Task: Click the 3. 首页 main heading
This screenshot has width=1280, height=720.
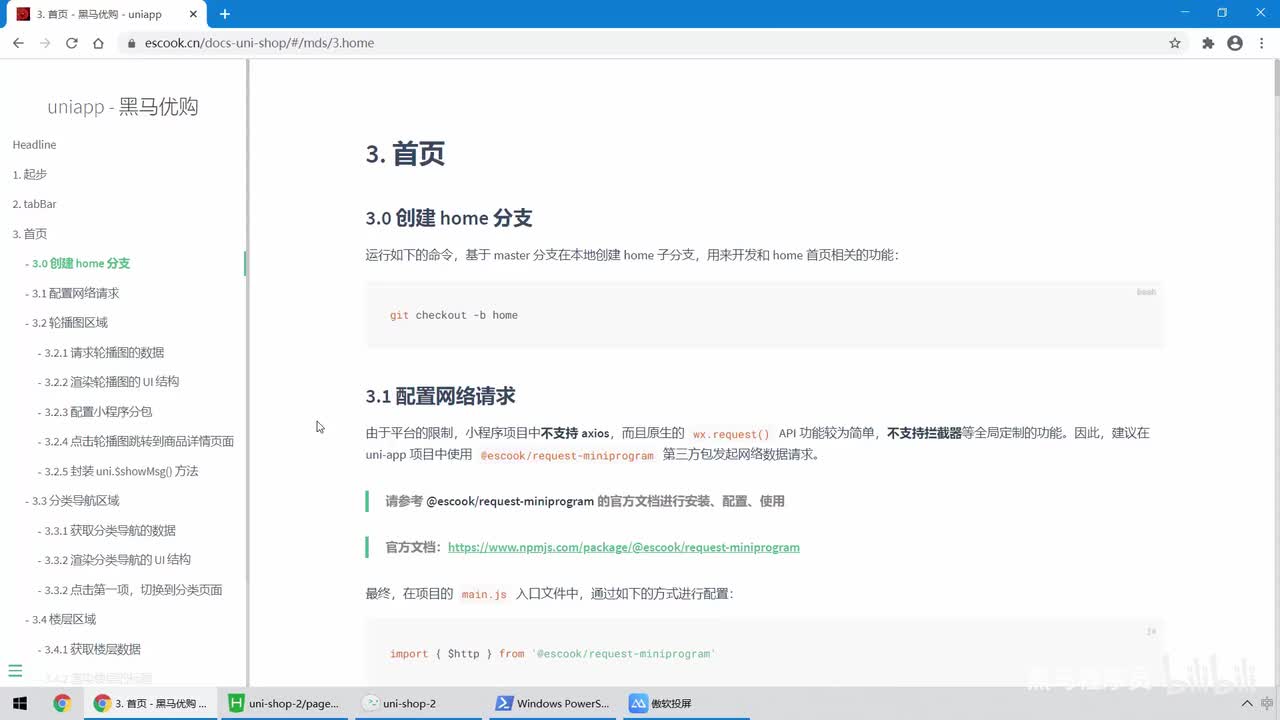Action: [x=405, y=154]
